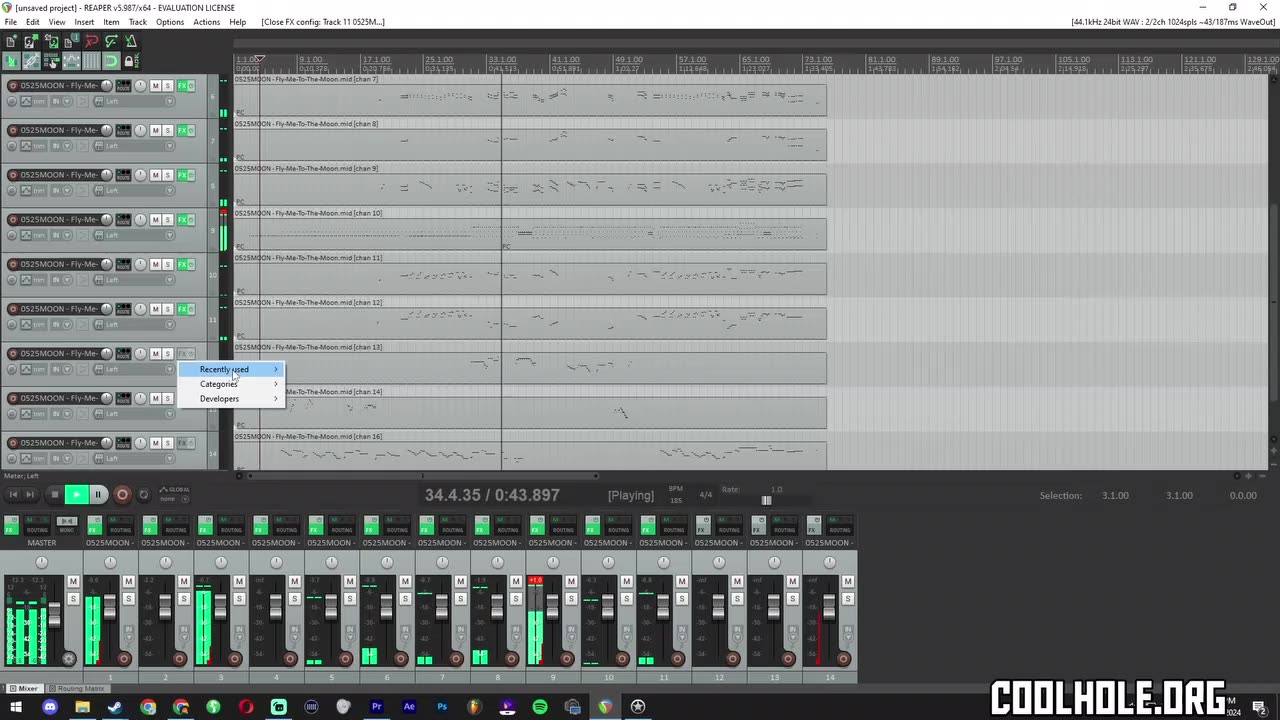Click the transport Record button
This screenshot has width=1280, height=720.
[x=122, y=494]
